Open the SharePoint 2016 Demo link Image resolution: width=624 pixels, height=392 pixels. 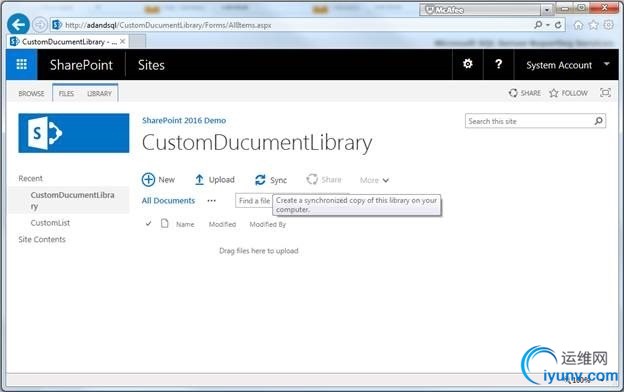coord(184,120)
